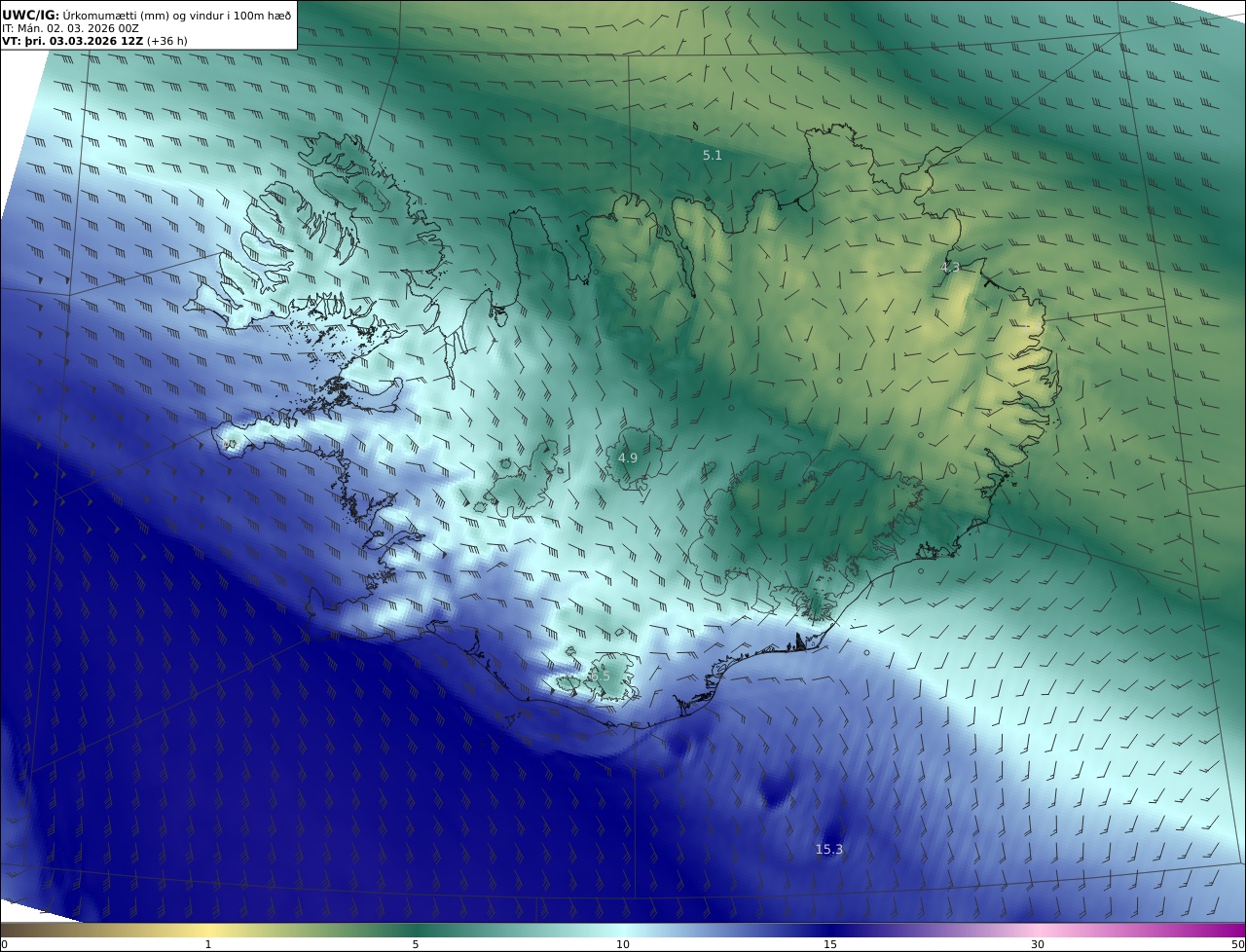
Task: Click the colorbar tick label 50
Action: (1238, 944)
